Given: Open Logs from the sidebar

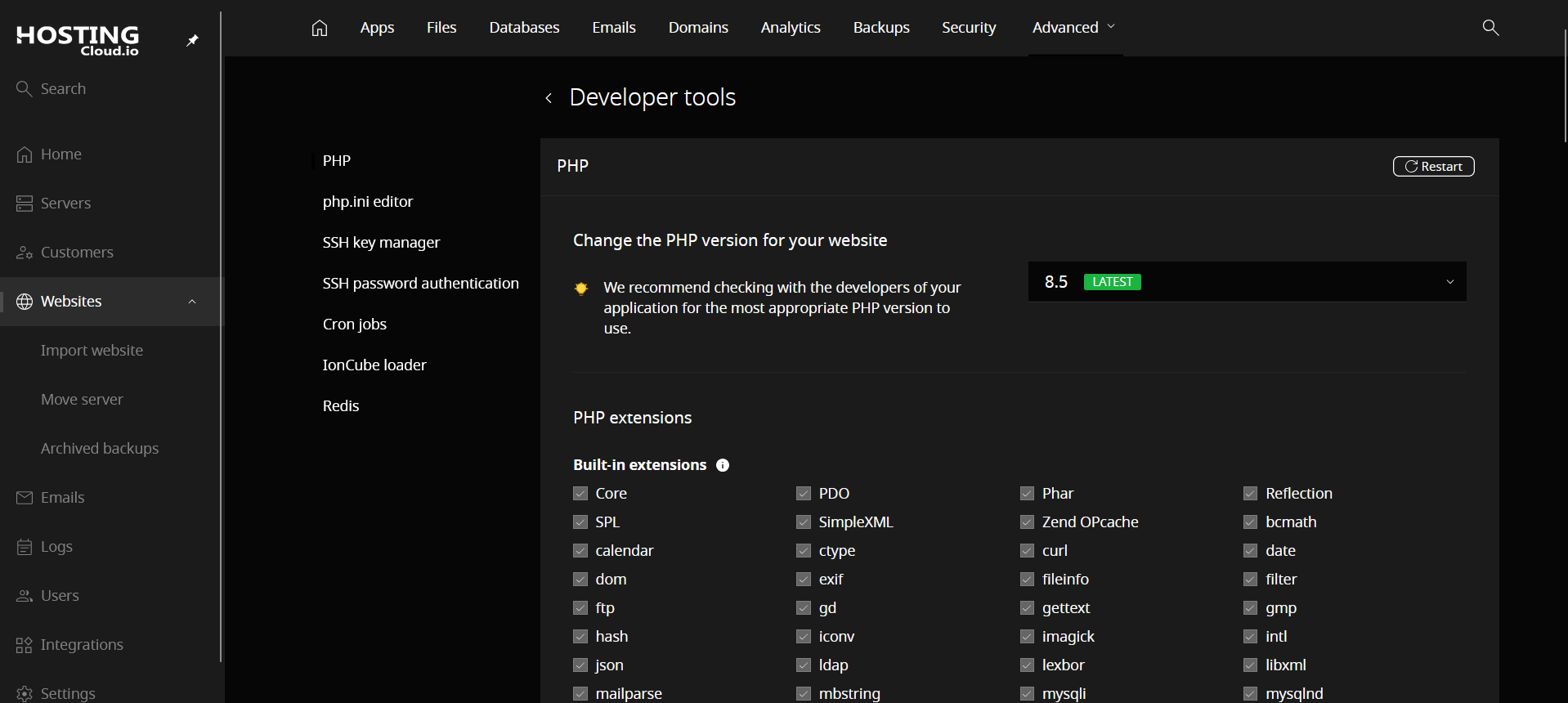Looking at the screenshot, I should point(56,547).
